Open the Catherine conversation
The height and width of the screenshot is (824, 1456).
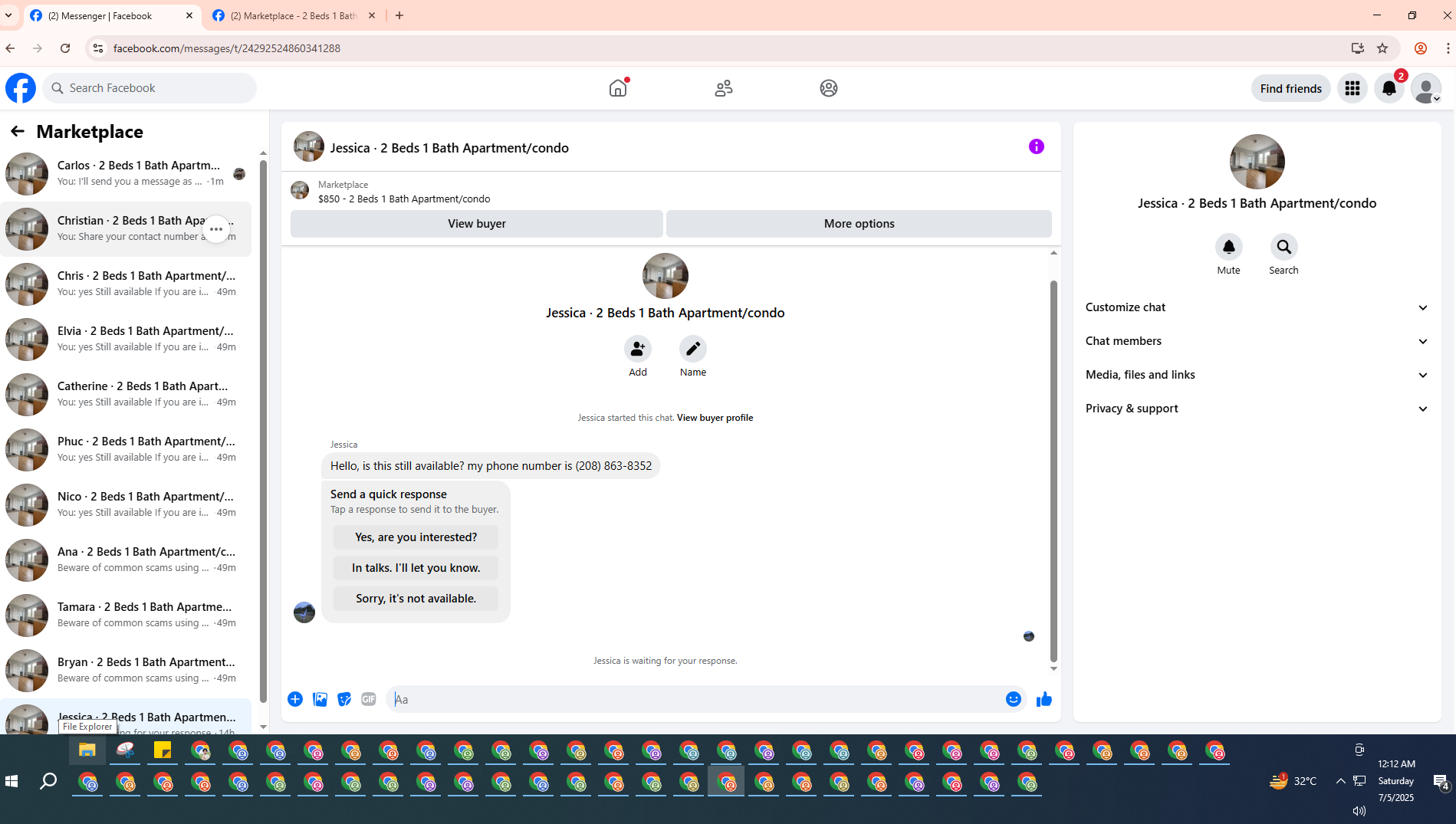126,395
